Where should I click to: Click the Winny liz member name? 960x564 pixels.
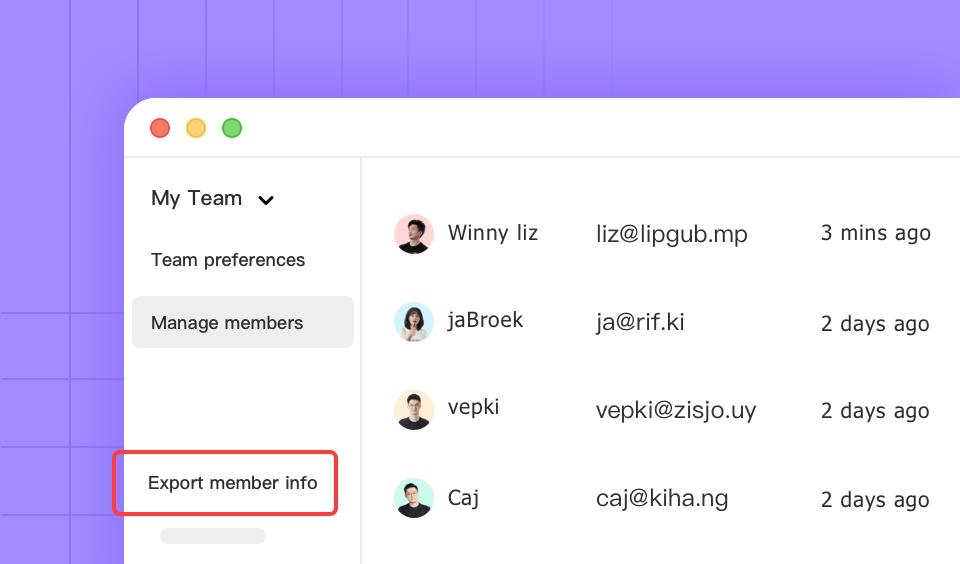tap(493, 233)
